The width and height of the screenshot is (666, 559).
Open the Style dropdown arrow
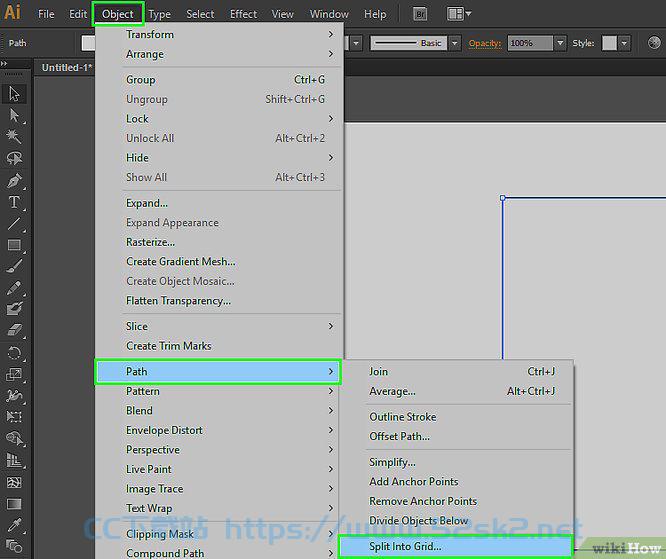coord(624,43)
